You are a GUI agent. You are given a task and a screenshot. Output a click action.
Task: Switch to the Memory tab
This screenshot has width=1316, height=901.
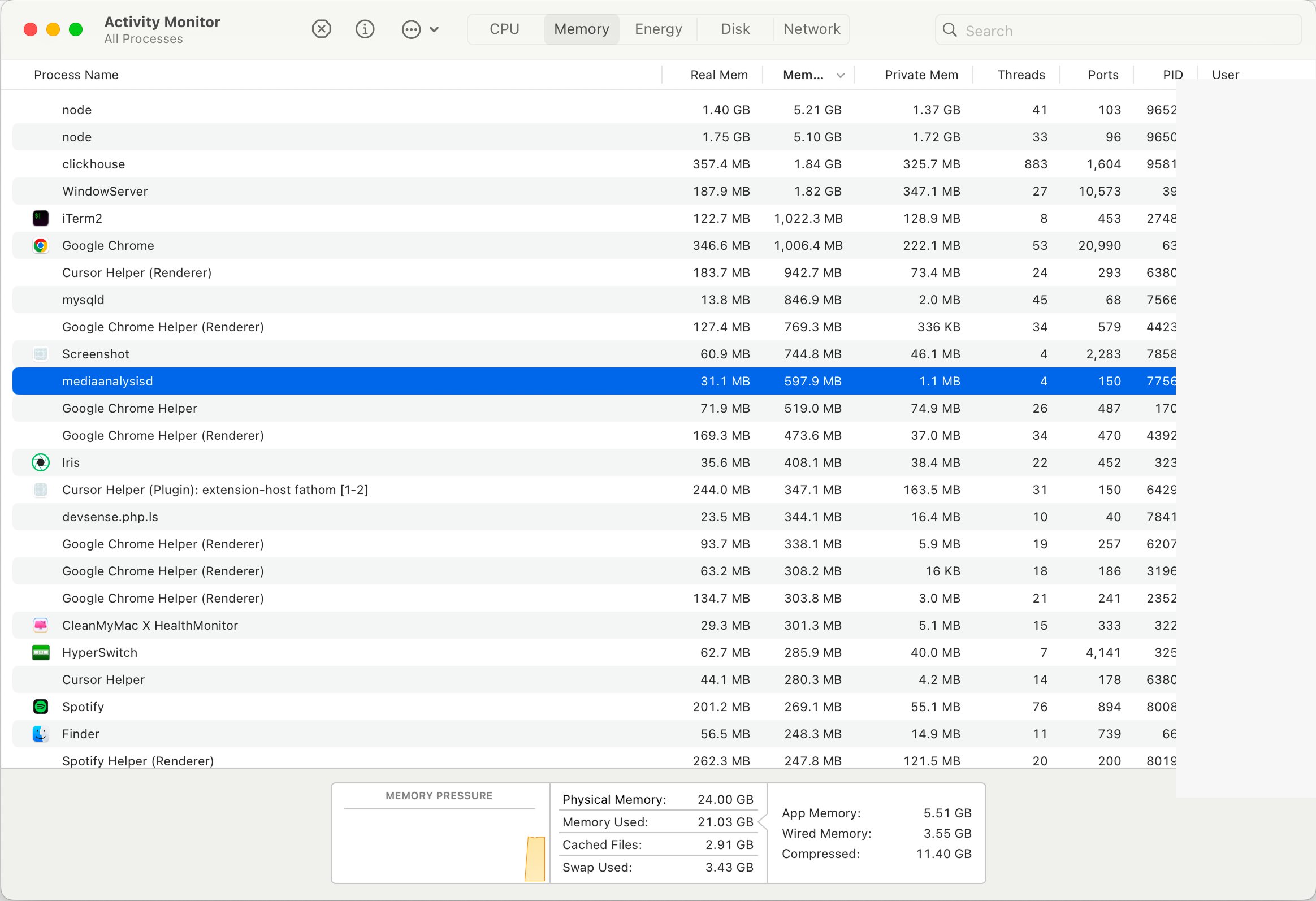(582, 29)
